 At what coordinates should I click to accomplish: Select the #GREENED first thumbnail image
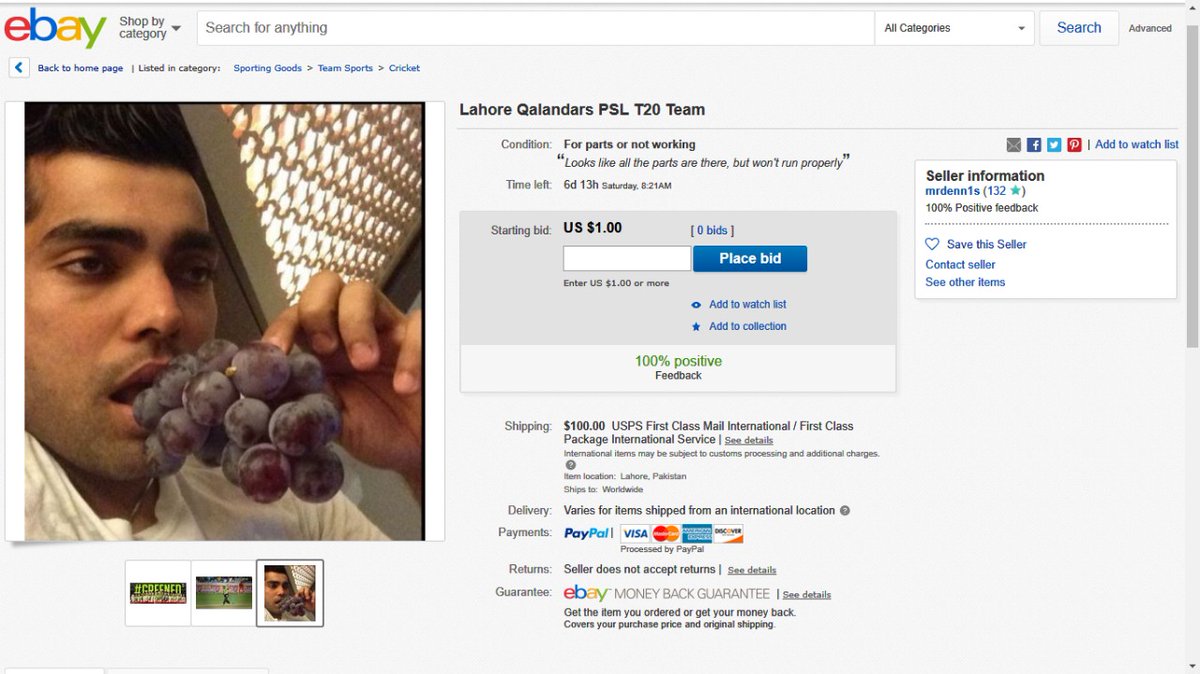[158, 593]
